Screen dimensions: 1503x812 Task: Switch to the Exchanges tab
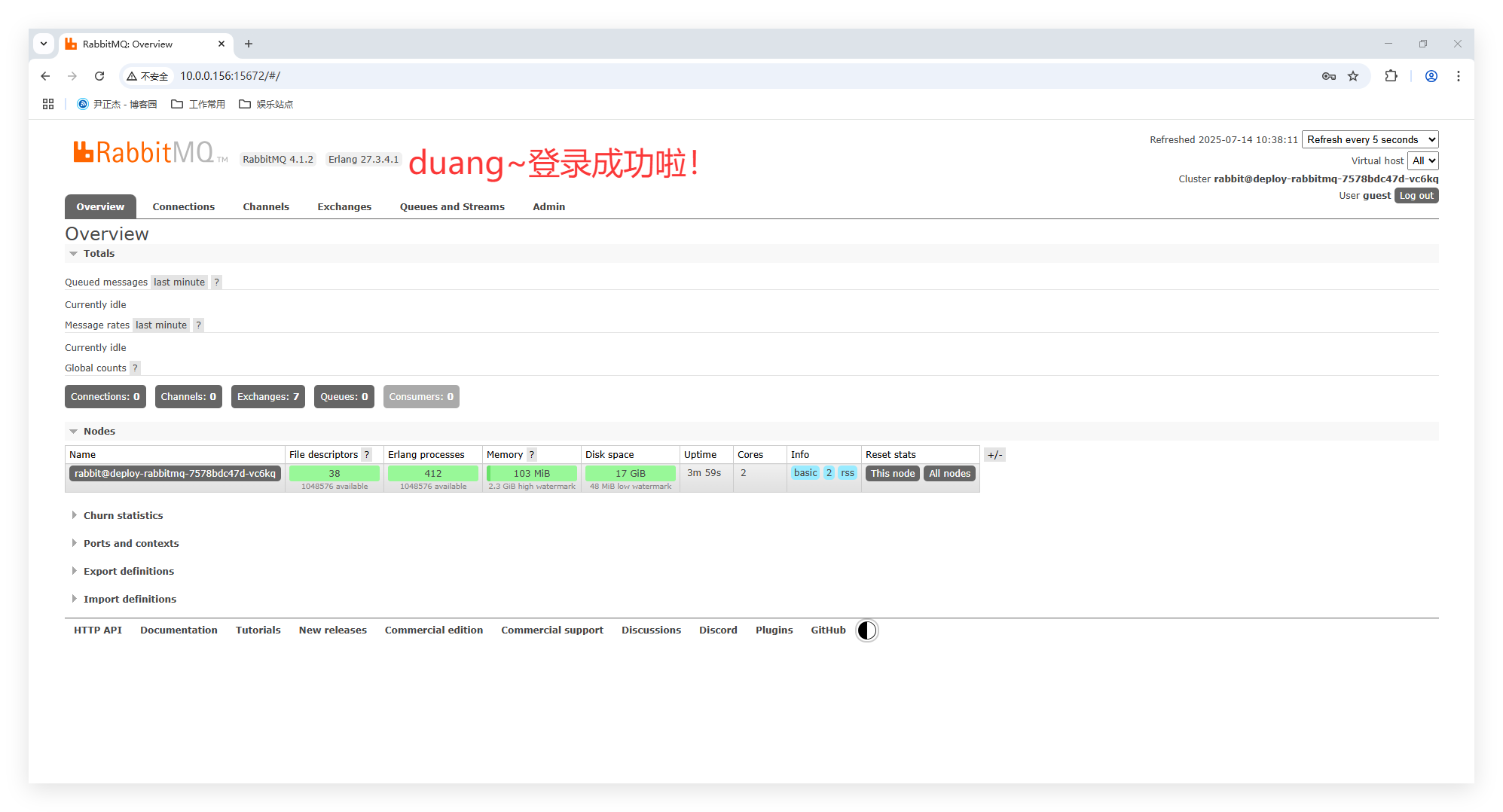click(x=344, y=207)
